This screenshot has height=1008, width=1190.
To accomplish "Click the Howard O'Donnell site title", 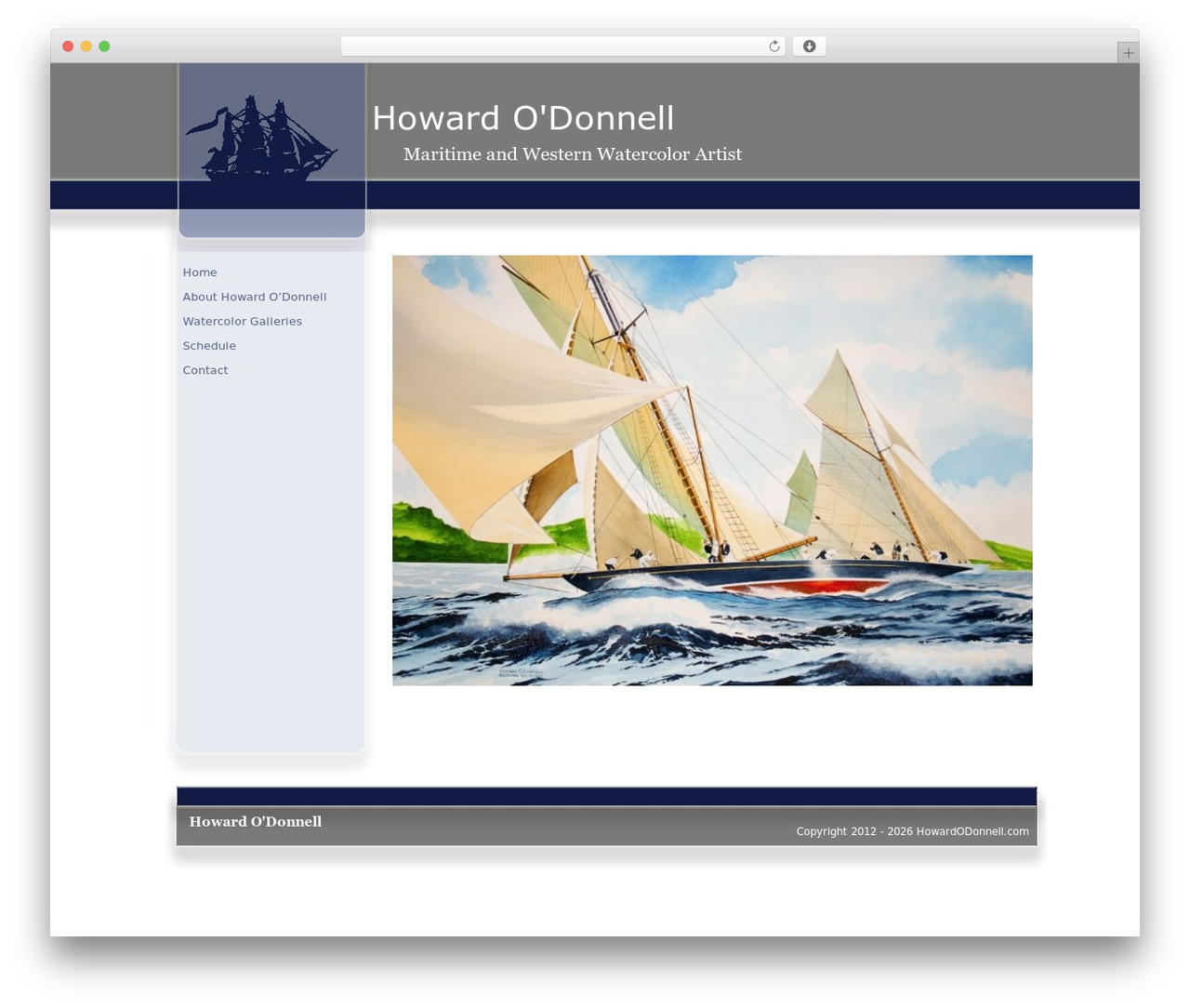I will pyautogui.click(x=523, y=118).
